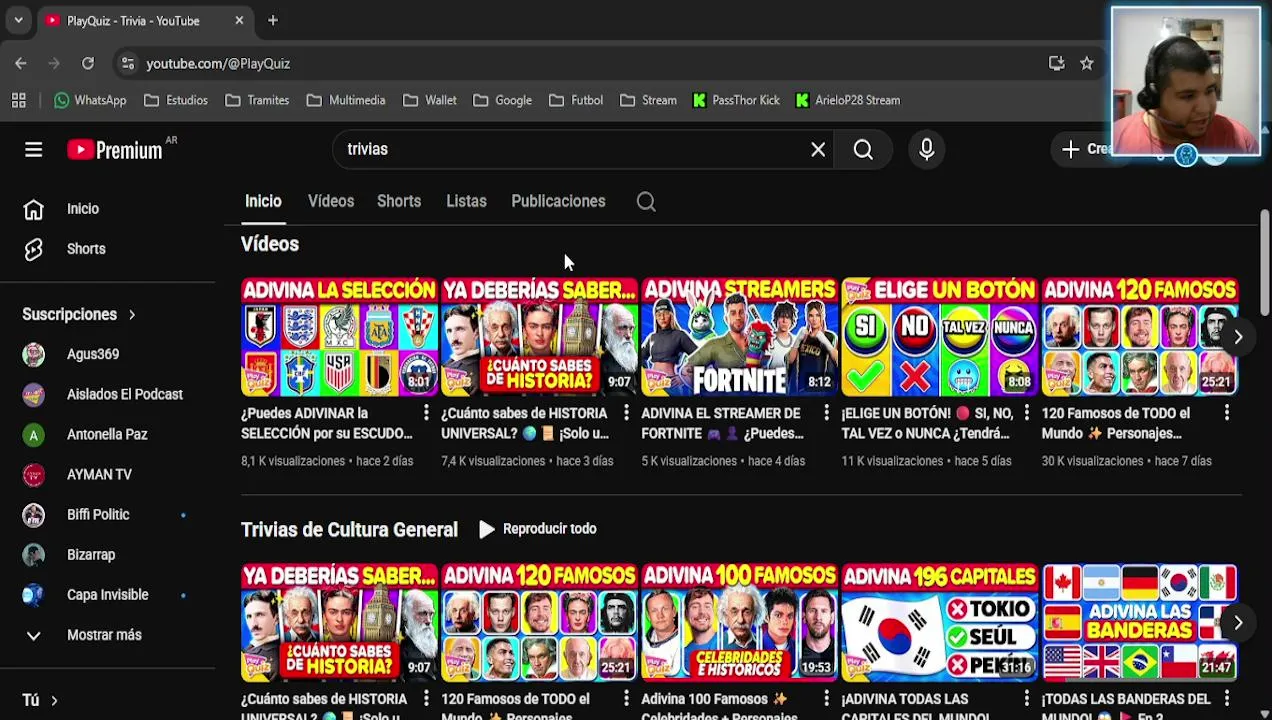Open Estudios bookmarks folder
This screenshot has height=720, width=1272.
pyautogui.click(x=176, y=100)
